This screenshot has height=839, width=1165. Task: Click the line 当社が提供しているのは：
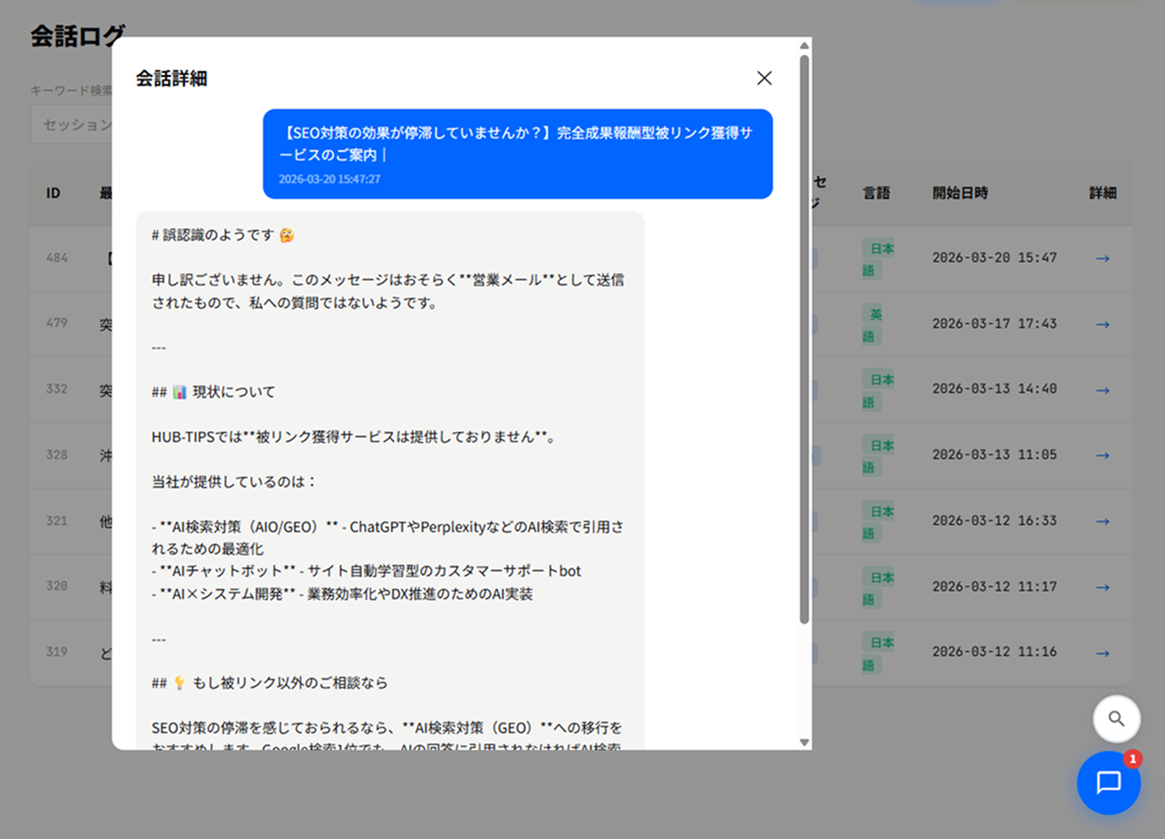pos(235,482)
